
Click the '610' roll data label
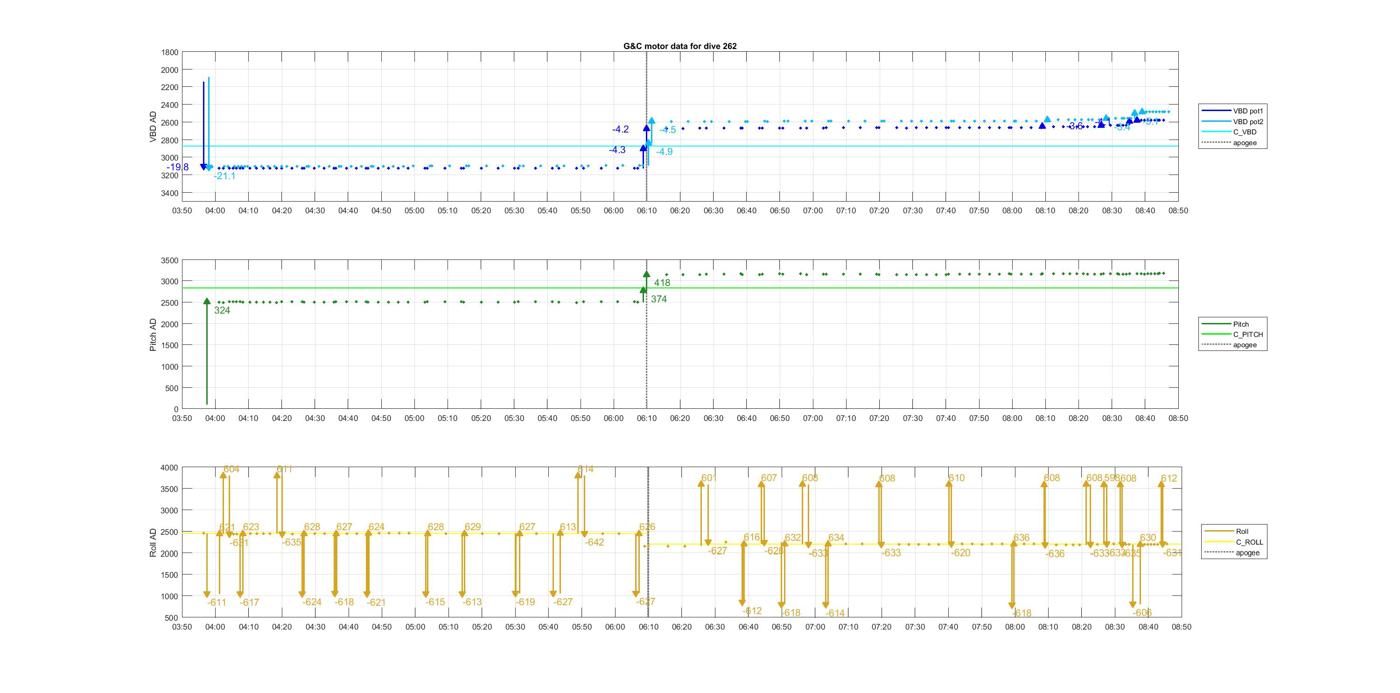point(957,478)
